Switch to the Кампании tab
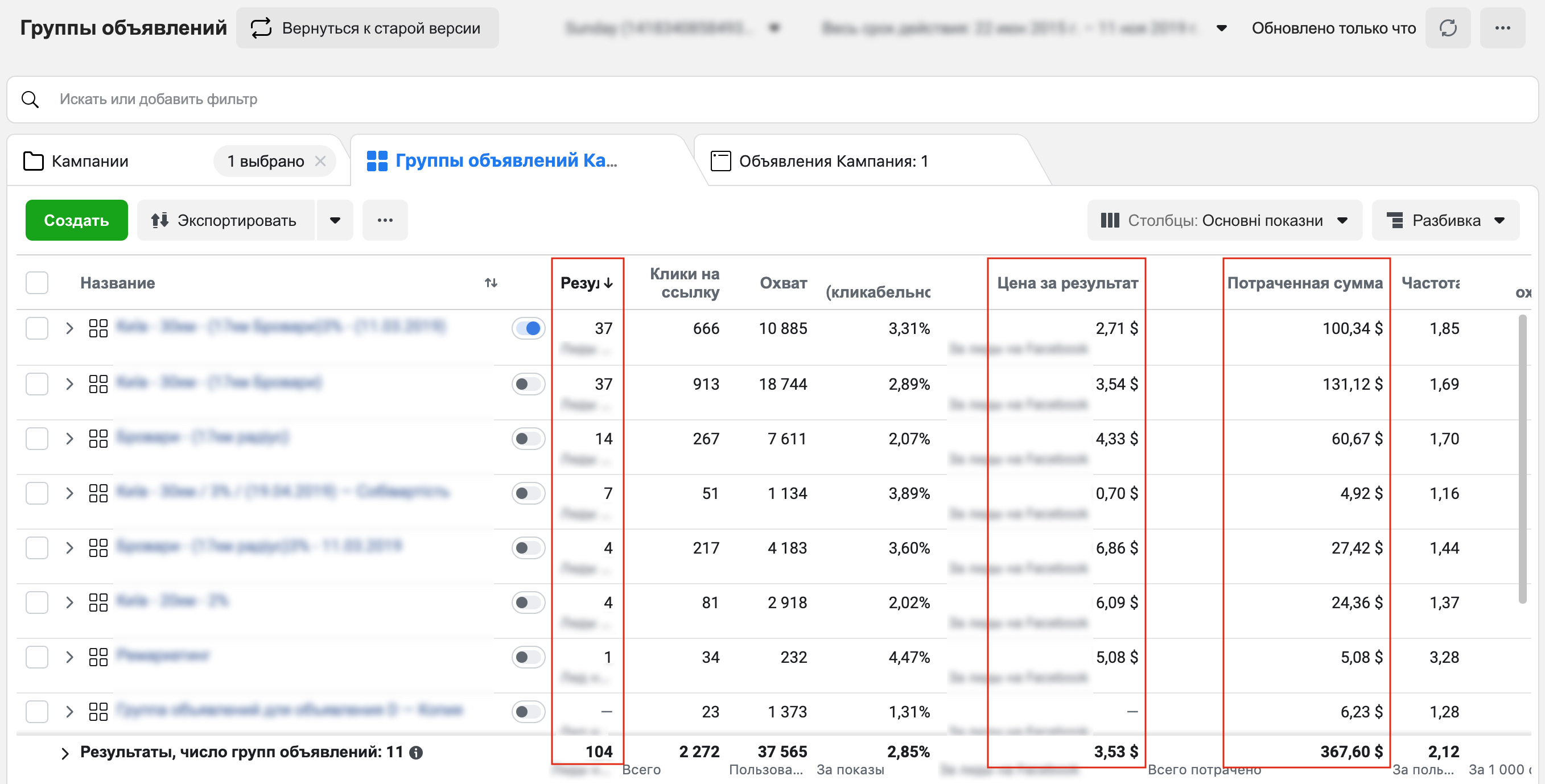 click(x=90, y=161)
